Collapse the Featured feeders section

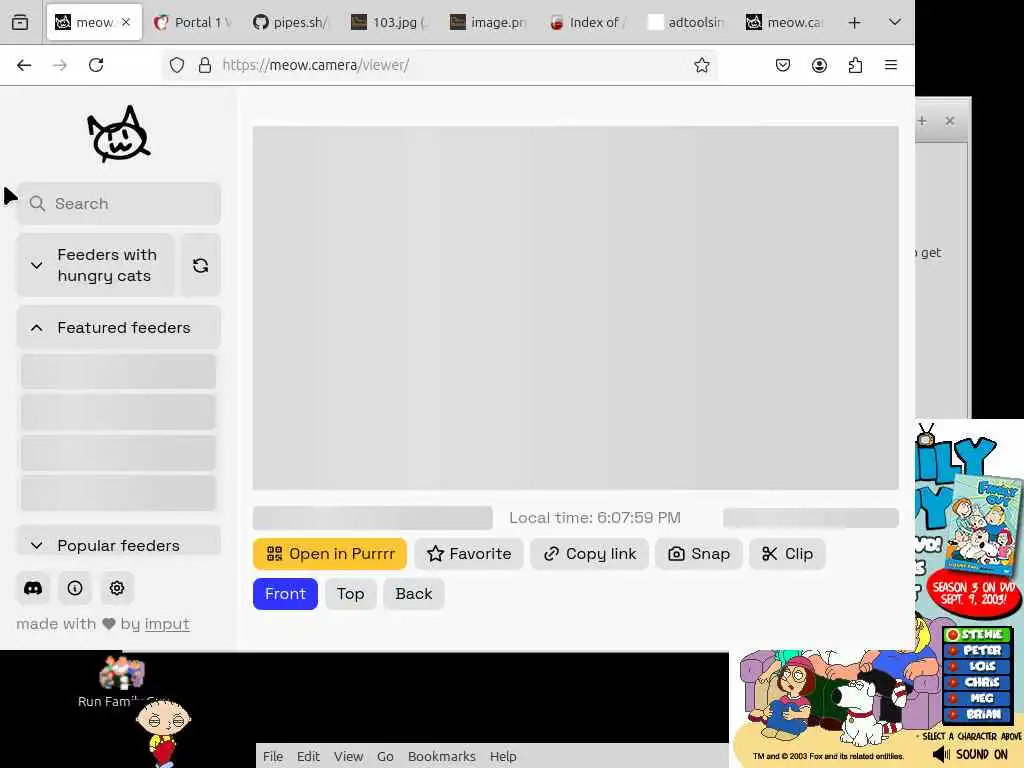tap(119, 327)
